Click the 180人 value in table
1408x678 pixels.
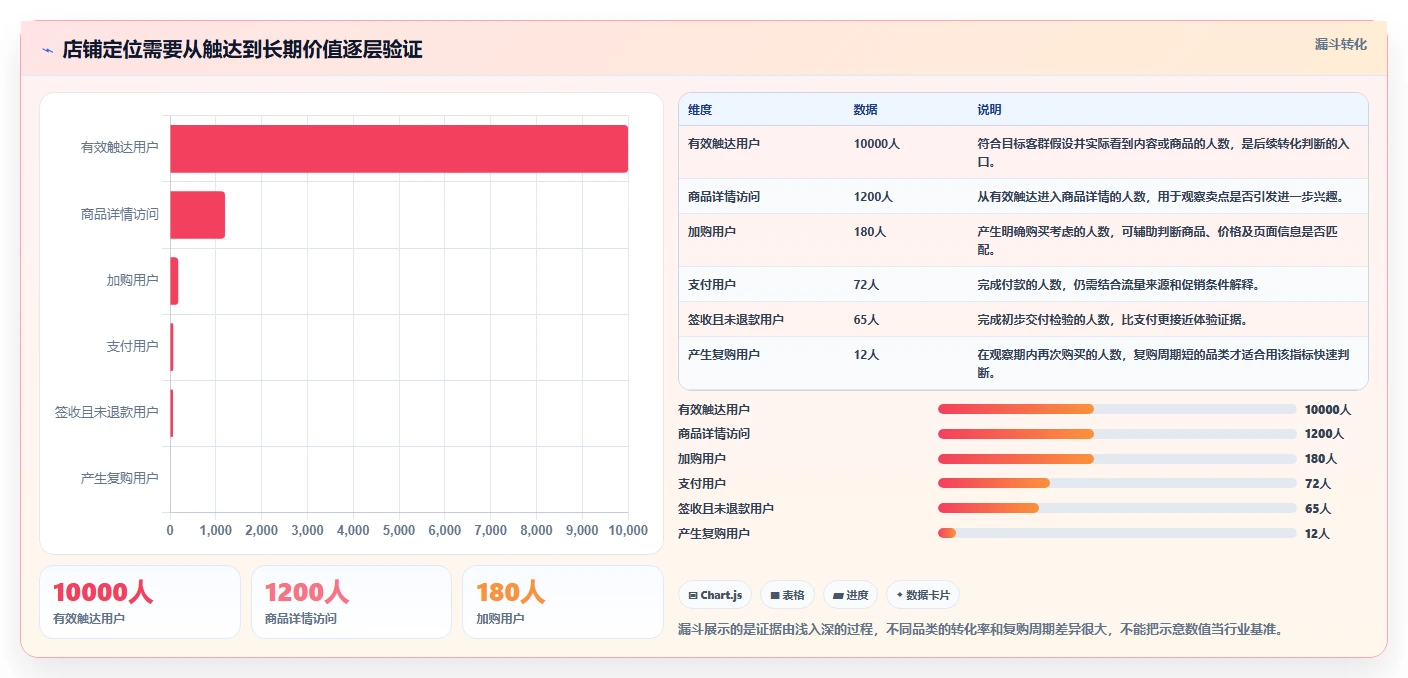[870, 232]
